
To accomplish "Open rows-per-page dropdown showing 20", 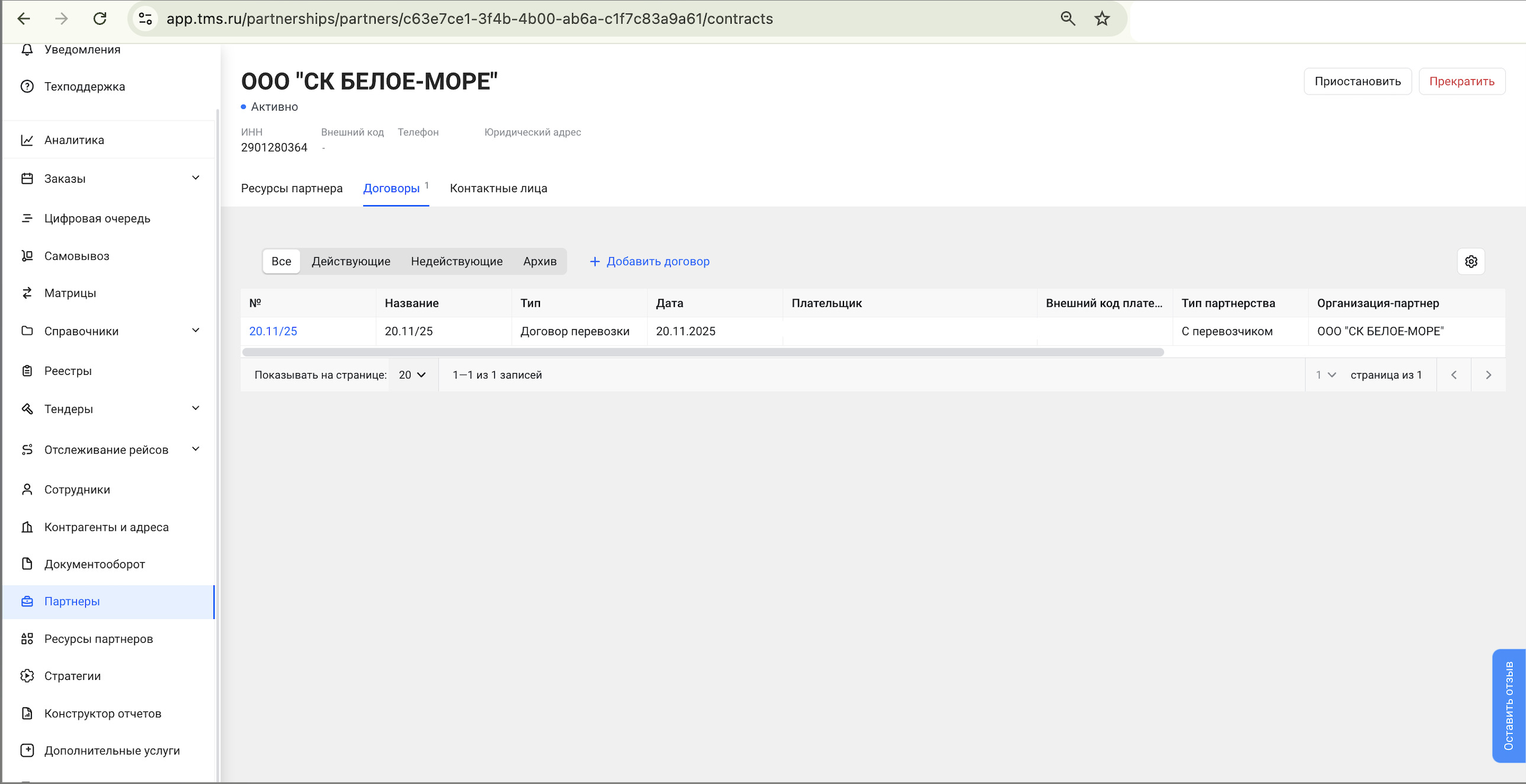I will [x=412, y=375].
